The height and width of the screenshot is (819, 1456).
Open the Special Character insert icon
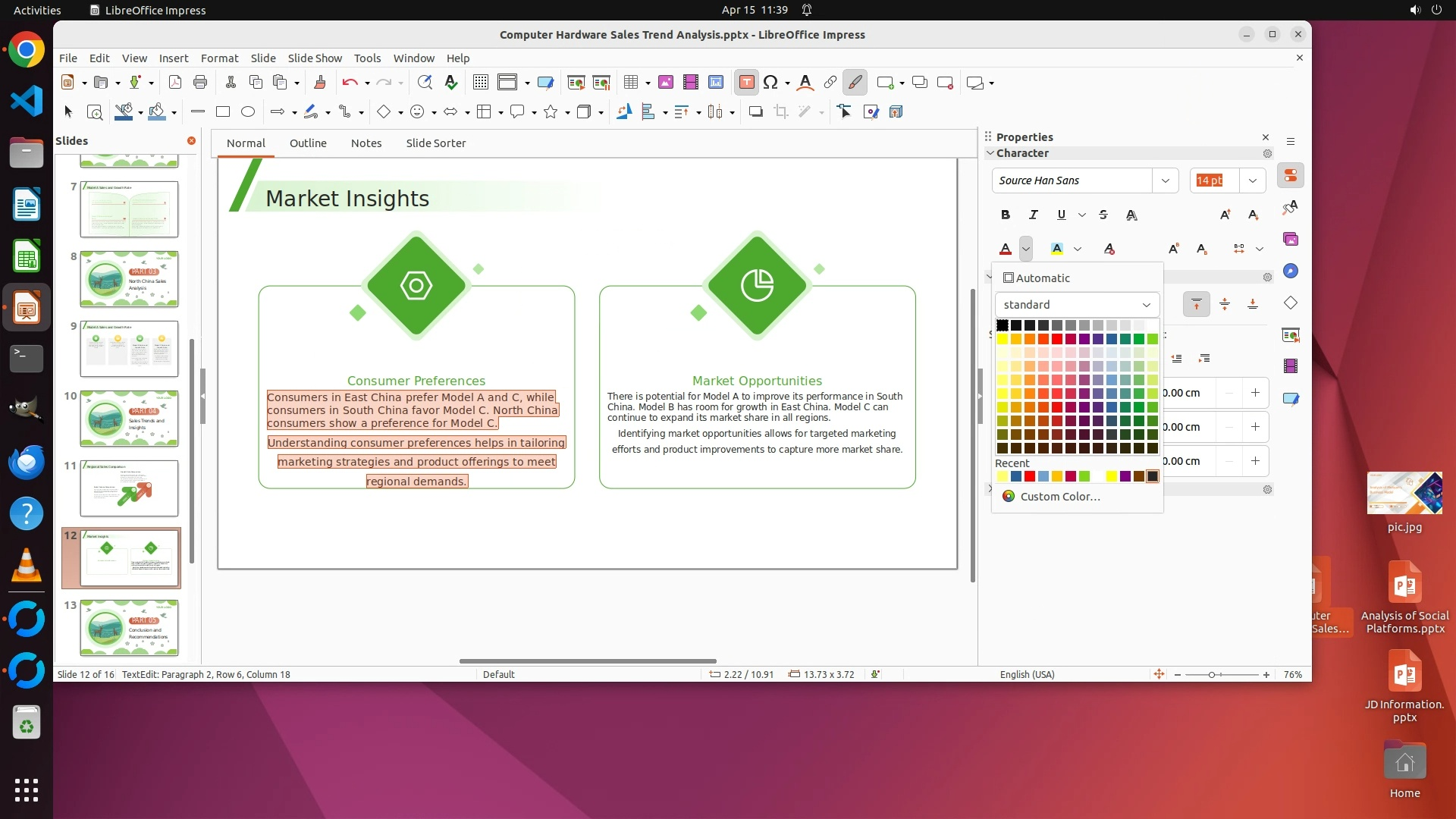click(x=770, y=83)
